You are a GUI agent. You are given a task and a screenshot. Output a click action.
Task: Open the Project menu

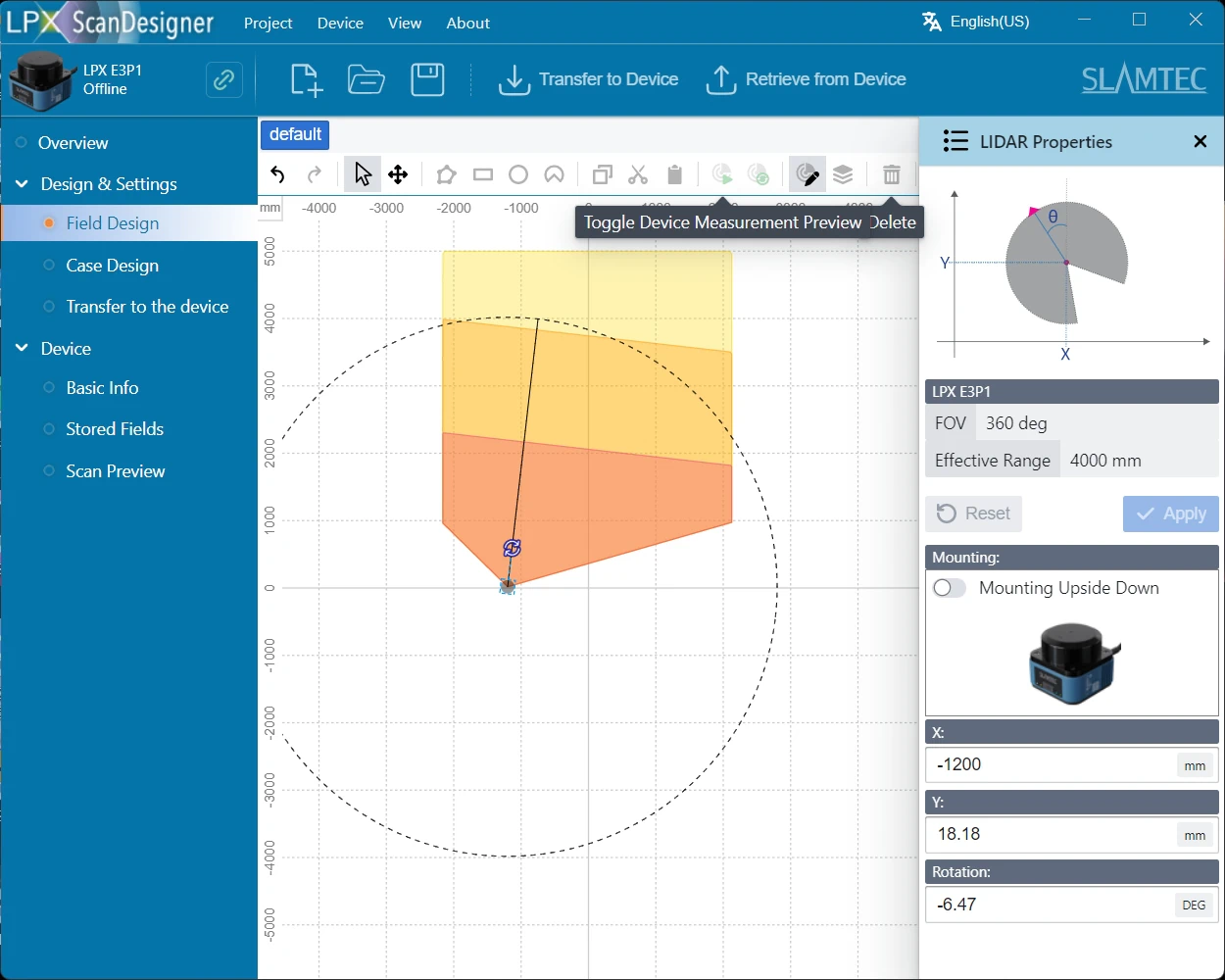pyautogui.click(x=268, y=23)
